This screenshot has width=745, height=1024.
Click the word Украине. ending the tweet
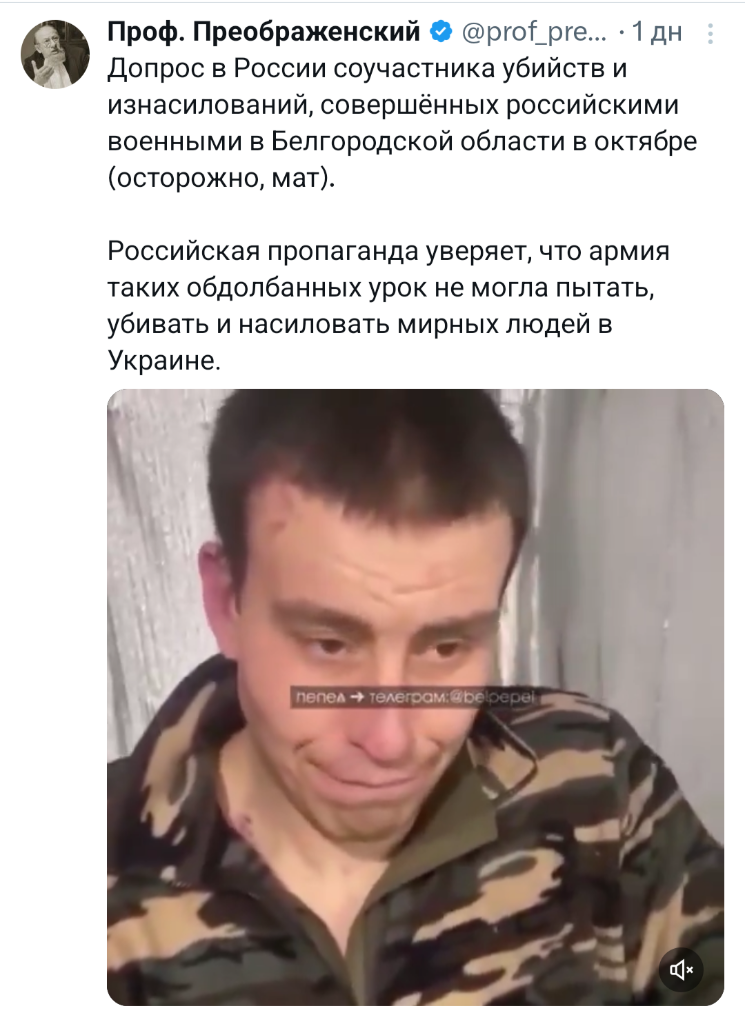pyautogui.click(x=164, y=360)
